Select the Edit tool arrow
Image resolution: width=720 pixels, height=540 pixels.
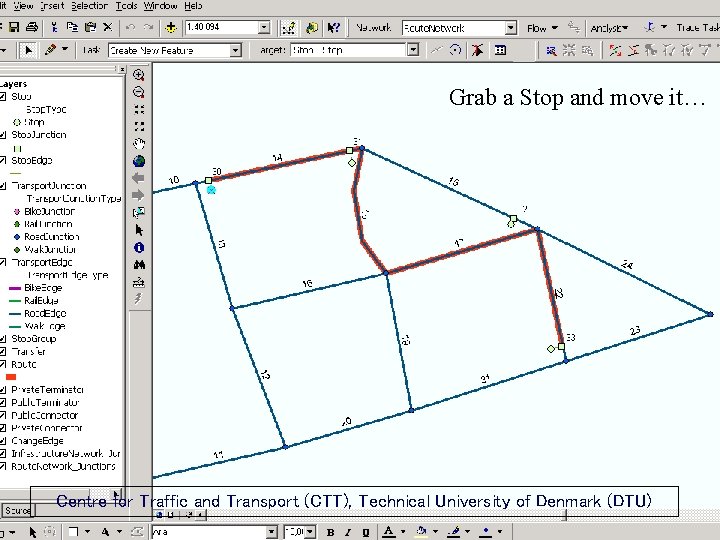click(28, 50)
